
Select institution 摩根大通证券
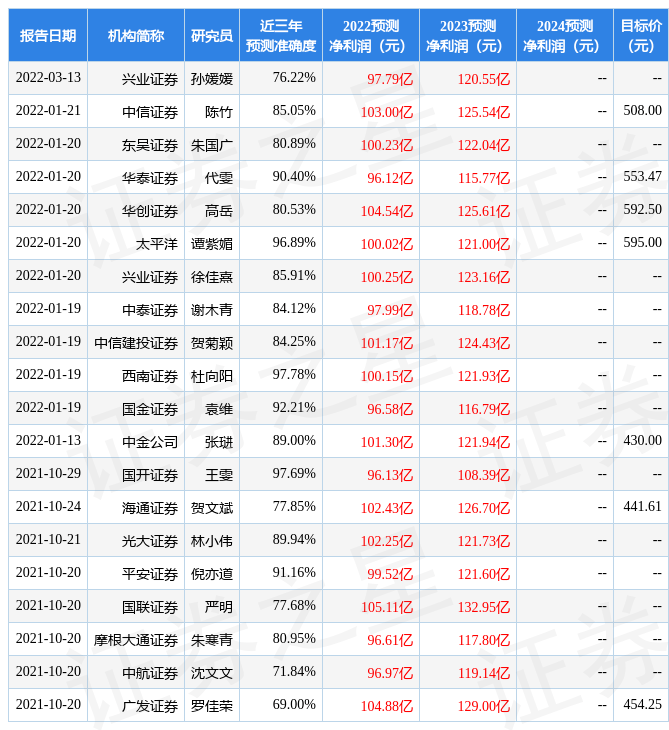(136, 640)
